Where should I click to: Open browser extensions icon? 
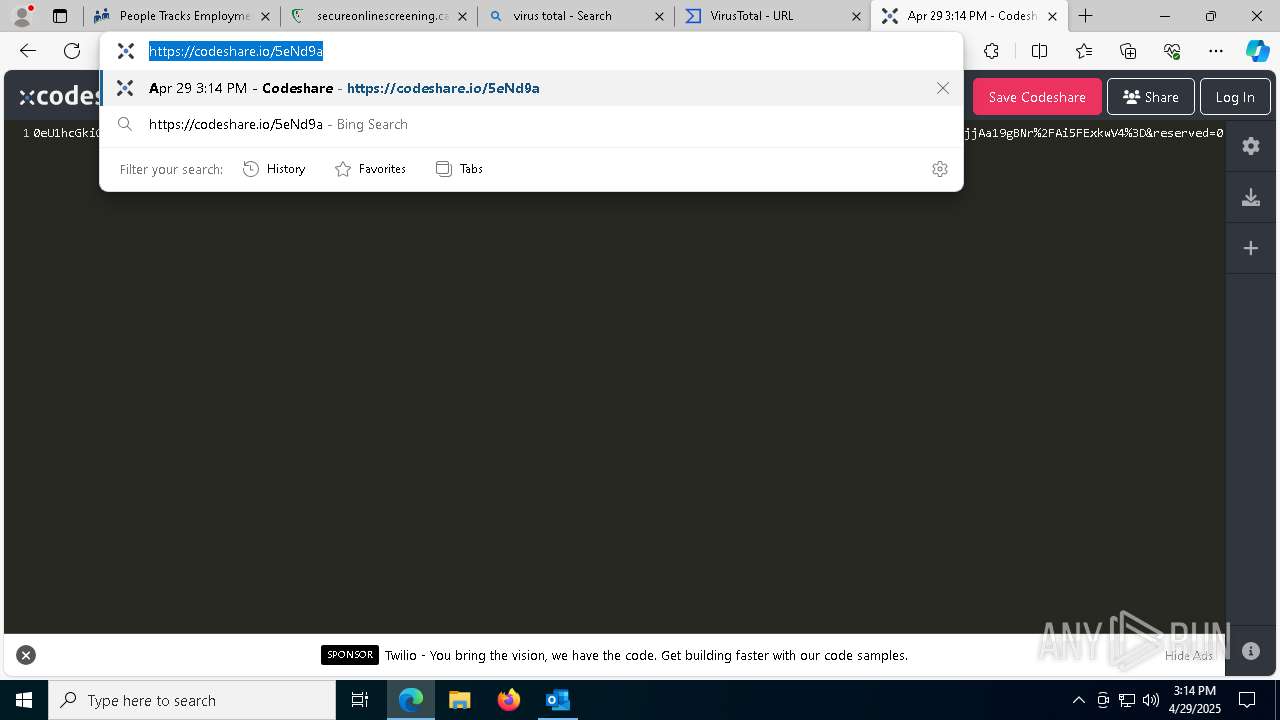(991, 51)
